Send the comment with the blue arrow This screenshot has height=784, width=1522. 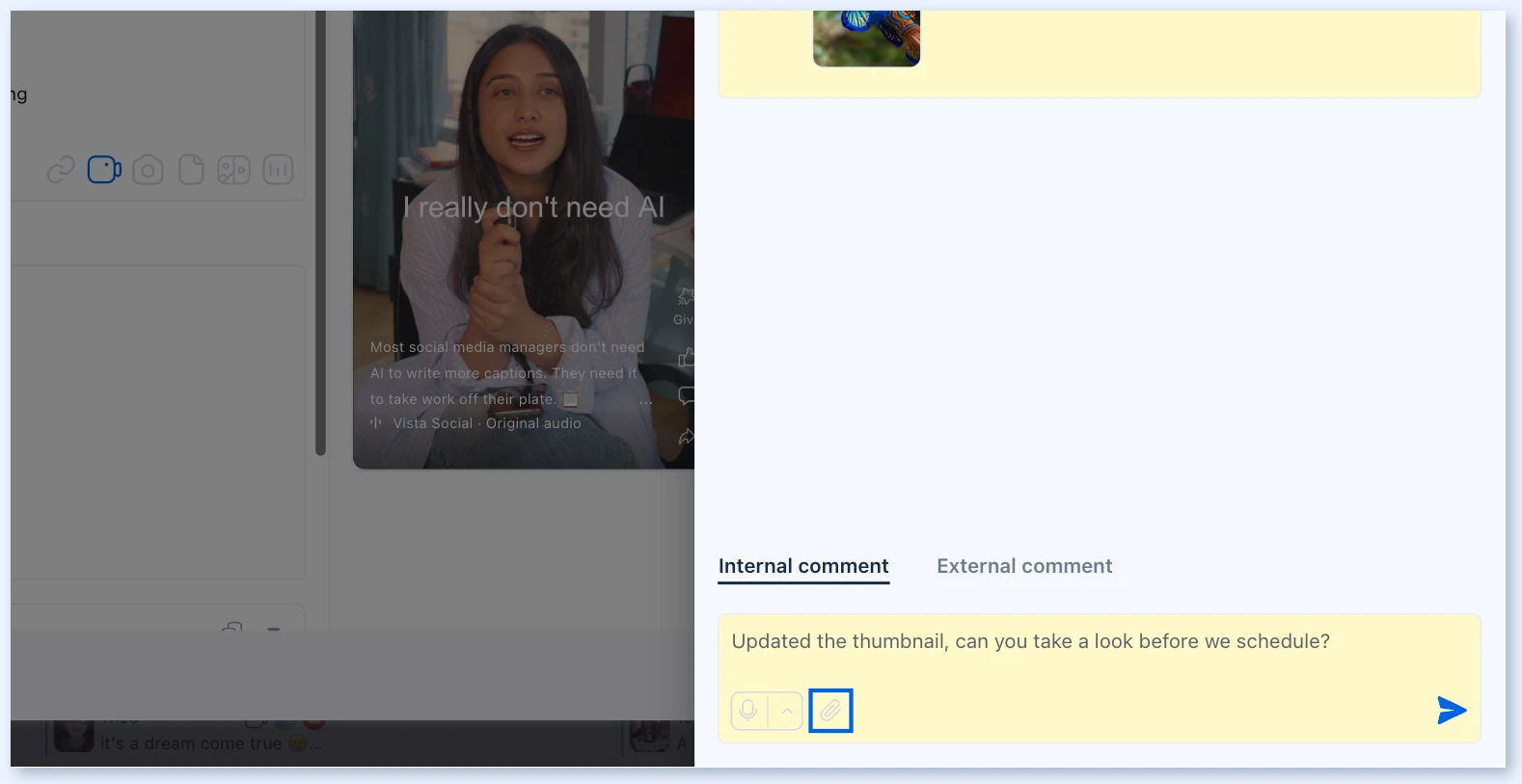[x=1452, y=711]
